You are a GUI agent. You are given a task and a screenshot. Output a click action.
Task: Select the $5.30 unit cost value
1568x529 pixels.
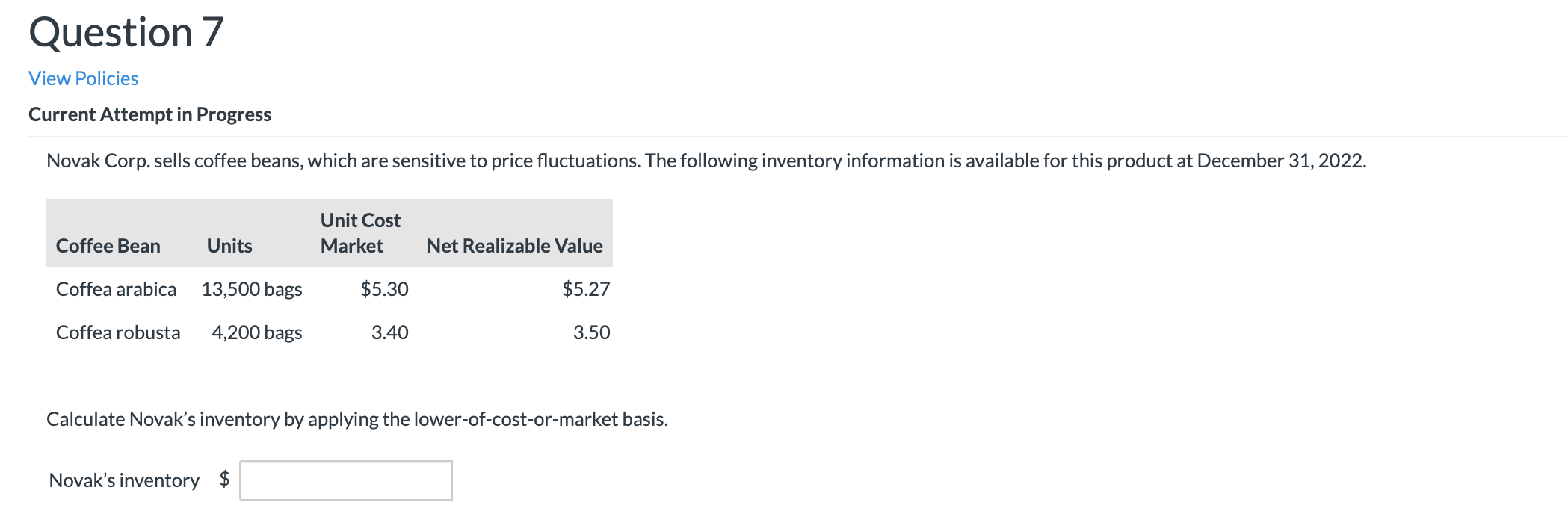click(385, 288)
